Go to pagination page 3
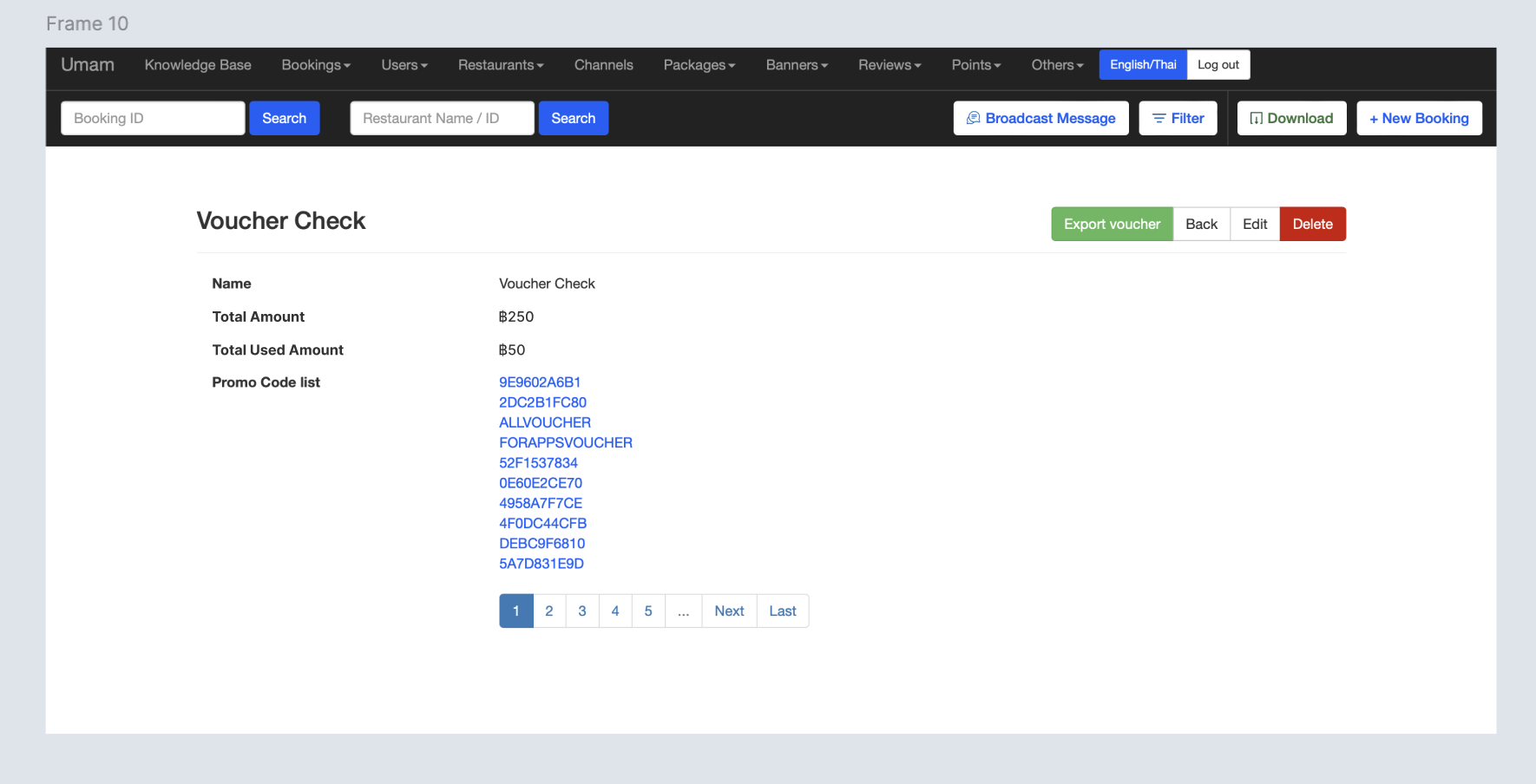This screenshot has width=1536, height=784. pyautogui.click(x=582, y=611)
